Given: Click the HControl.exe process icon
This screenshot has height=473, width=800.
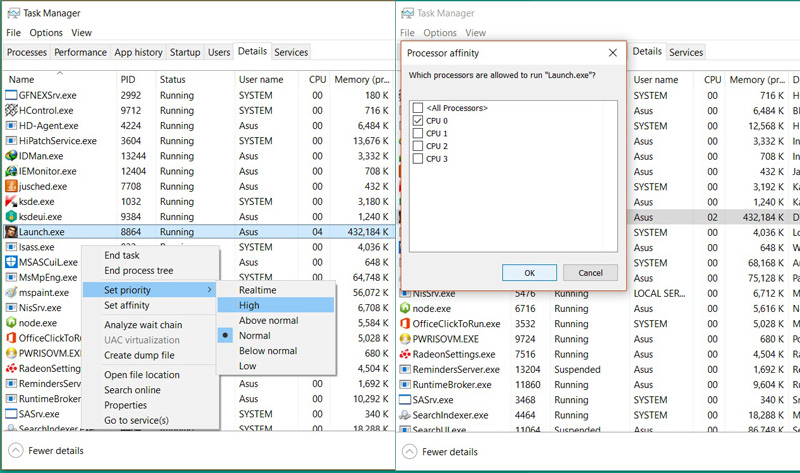Looking at the screenshot, I should pos(11,110).
